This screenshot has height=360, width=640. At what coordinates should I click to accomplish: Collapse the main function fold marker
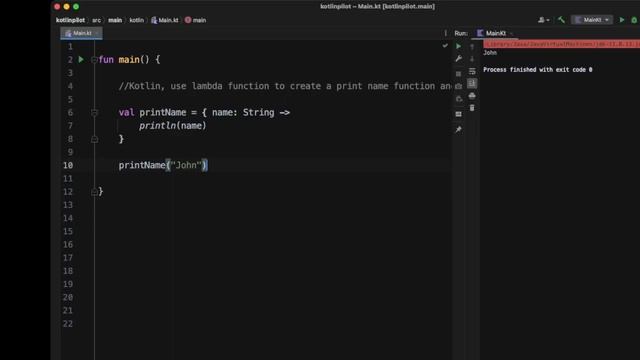94,60
